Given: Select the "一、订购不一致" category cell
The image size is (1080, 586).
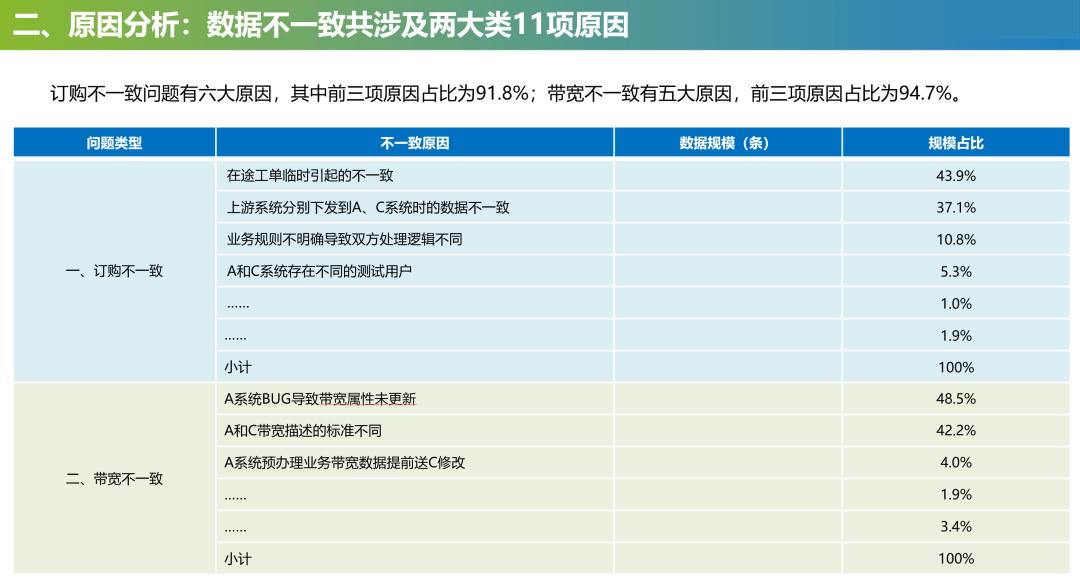Looking at the screenshot, I should [114, 271].
